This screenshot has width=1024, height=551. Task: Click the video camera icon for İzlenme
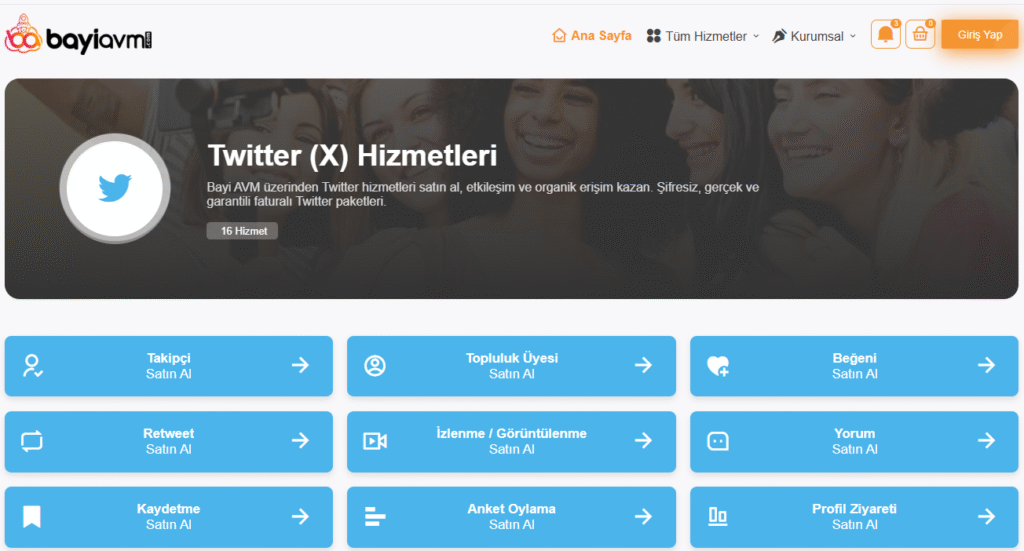click(375, 441)
